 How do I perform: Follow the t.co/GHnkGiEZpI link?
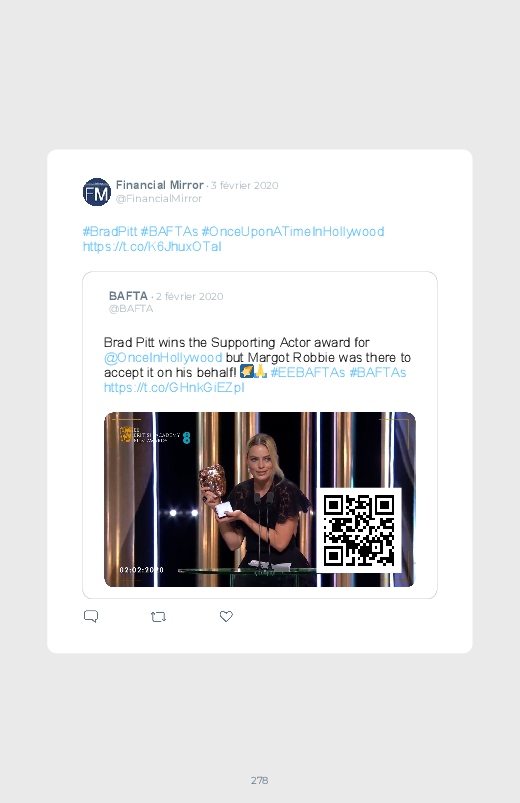(x=174, y=387)
